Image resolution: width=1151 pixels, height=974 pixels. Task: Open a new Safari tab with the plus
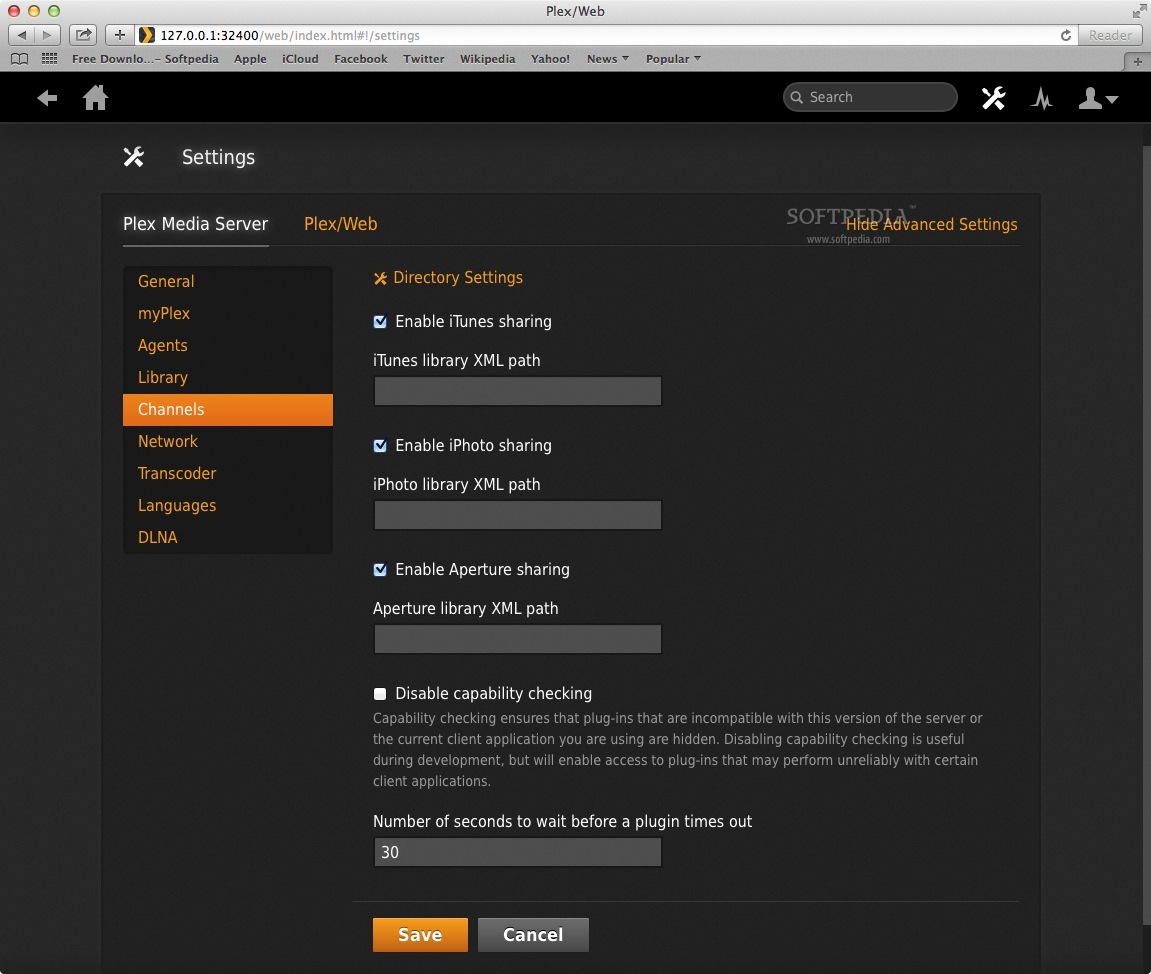tap(1137, 62)
